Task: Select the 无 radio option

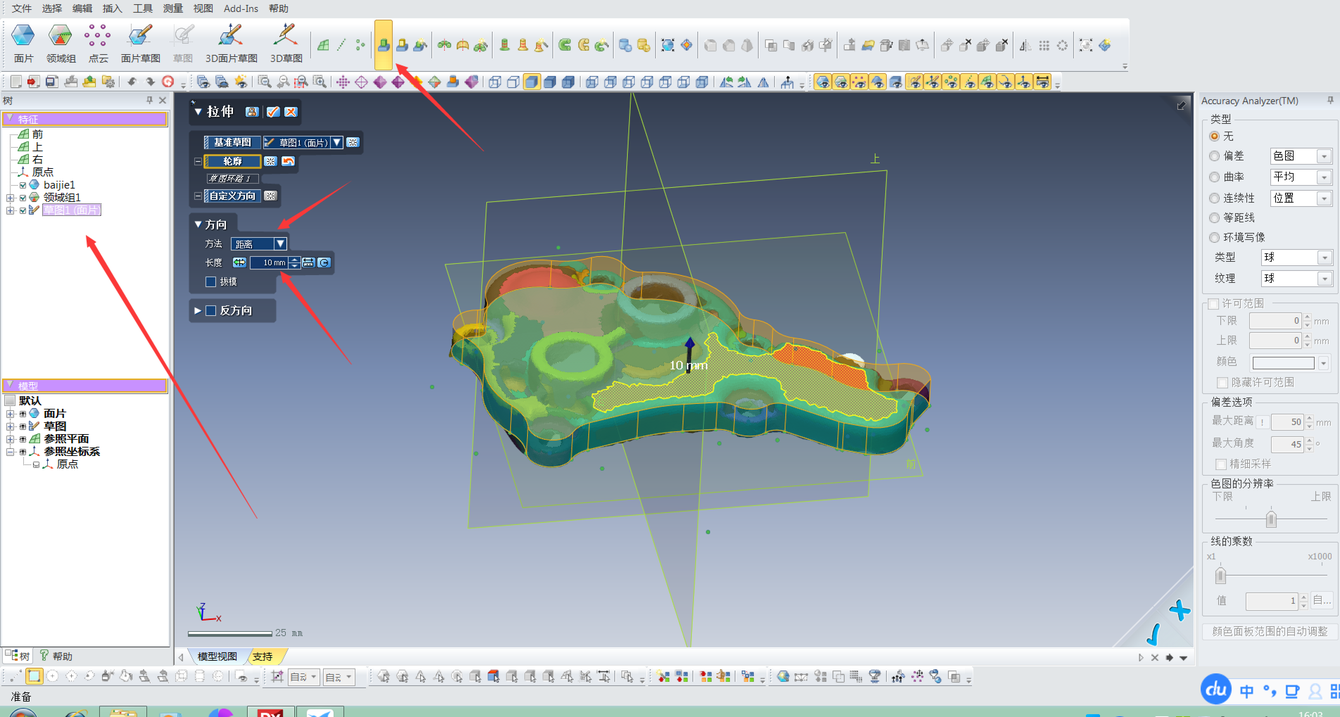Action: 1215,136
